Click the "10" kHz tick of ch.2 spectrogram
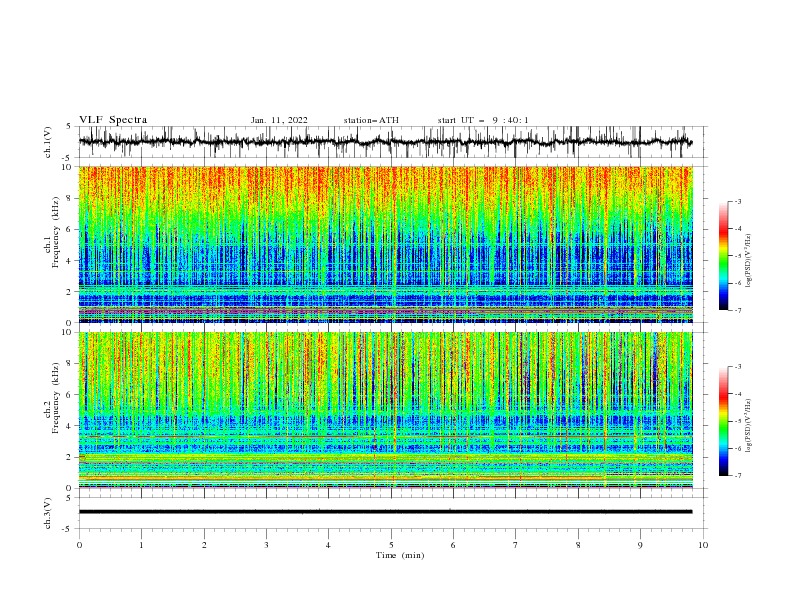Viewport: 792px width, 612px height. [x=68, y=332]
